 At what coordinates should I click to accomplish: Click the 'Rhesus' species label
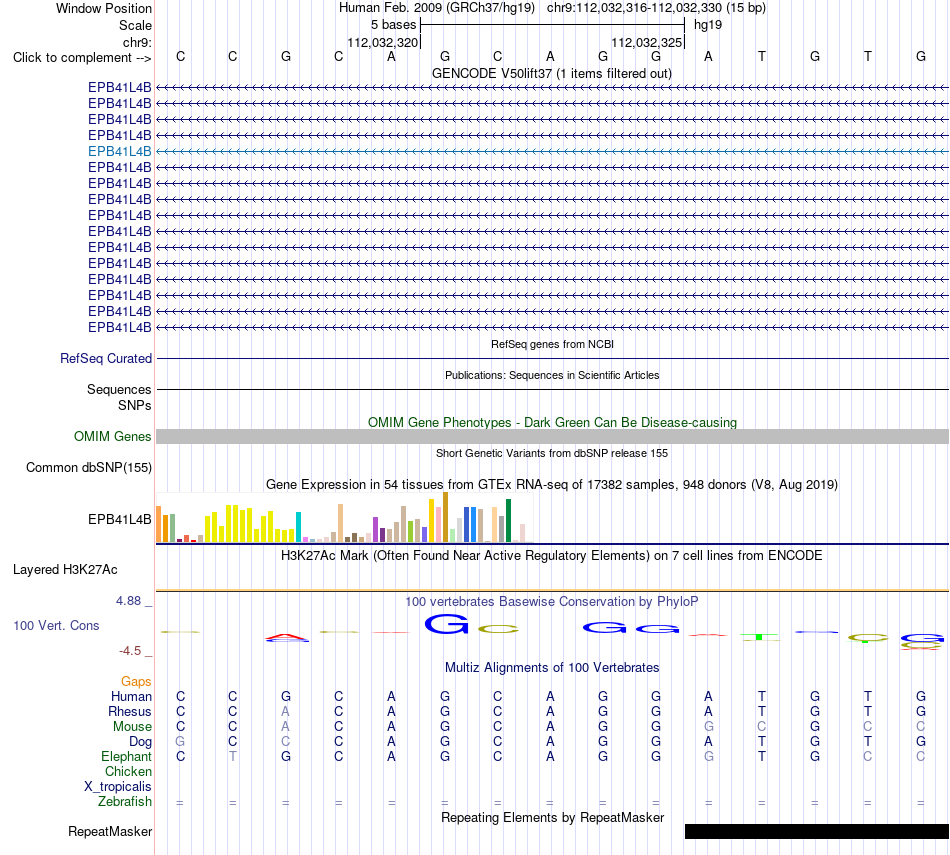coord(130,711)
